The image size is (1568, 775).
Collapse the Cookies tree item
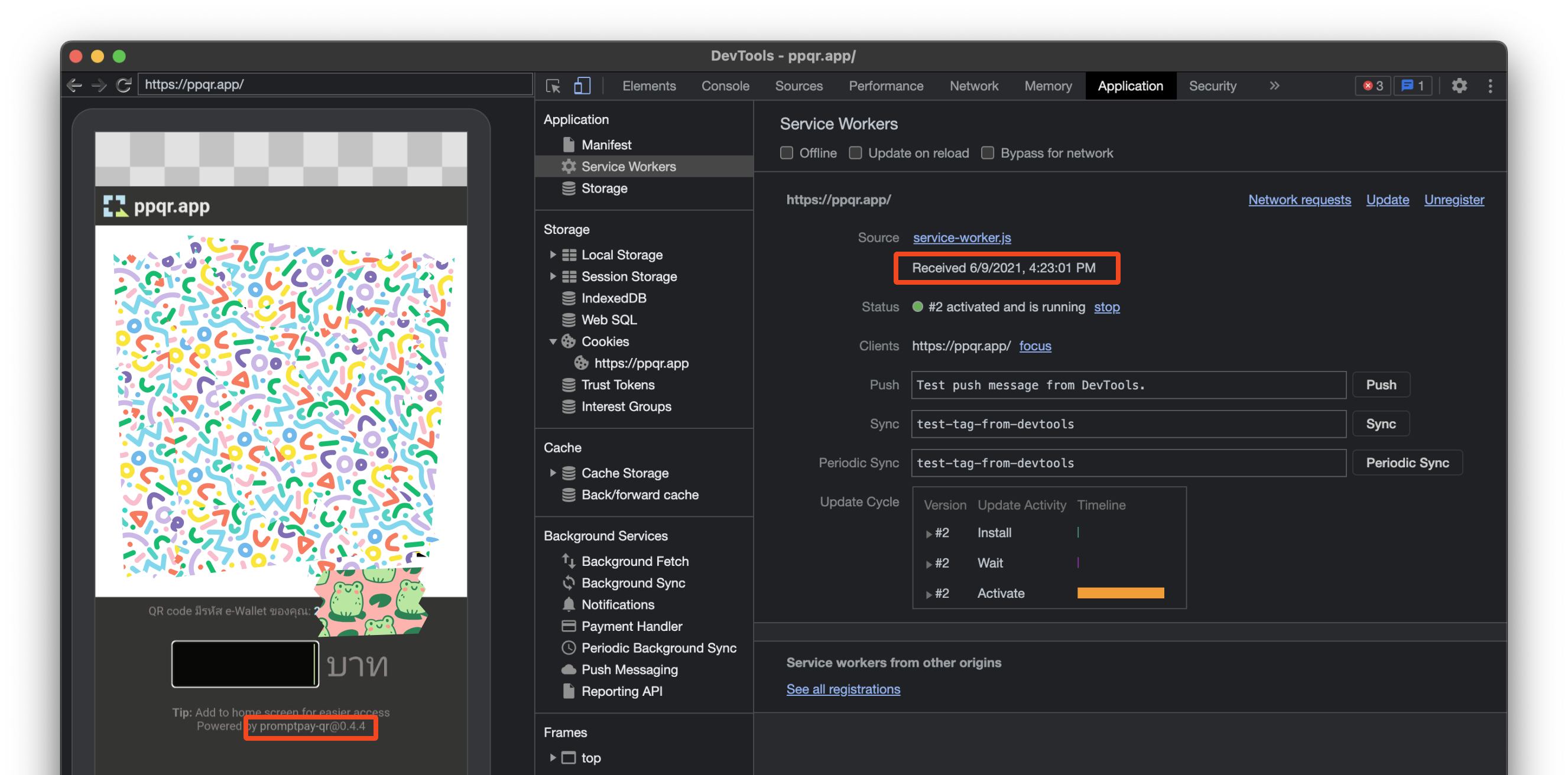553,341
